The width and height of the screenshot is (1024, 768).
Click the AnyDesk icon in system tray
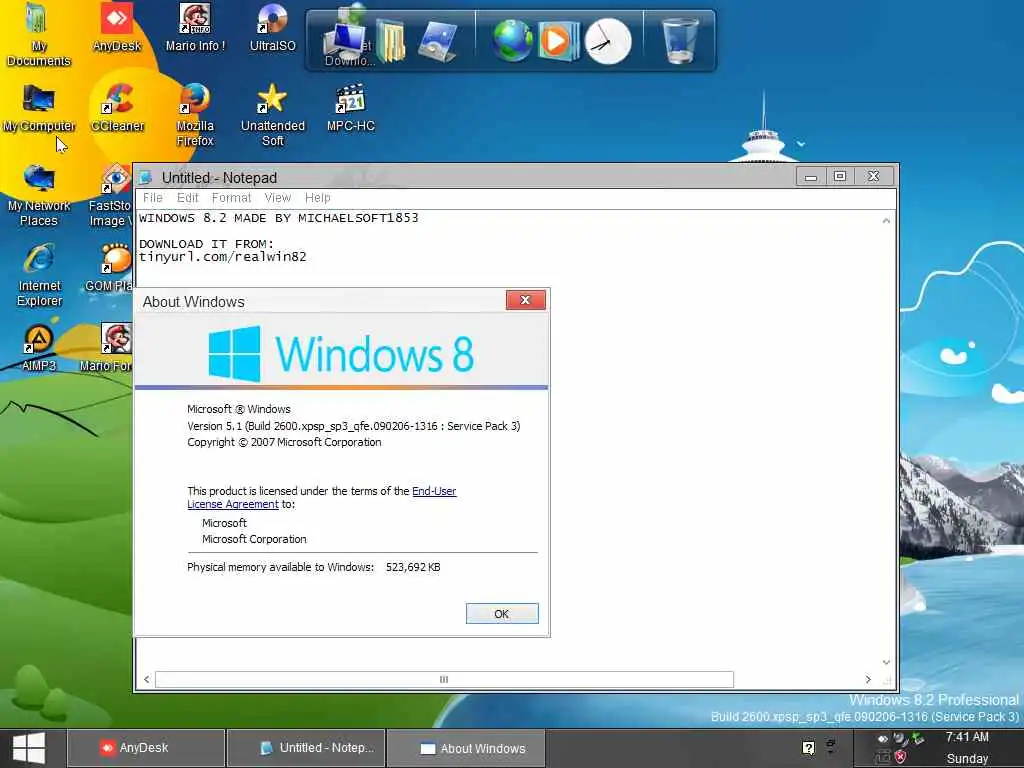882,739
